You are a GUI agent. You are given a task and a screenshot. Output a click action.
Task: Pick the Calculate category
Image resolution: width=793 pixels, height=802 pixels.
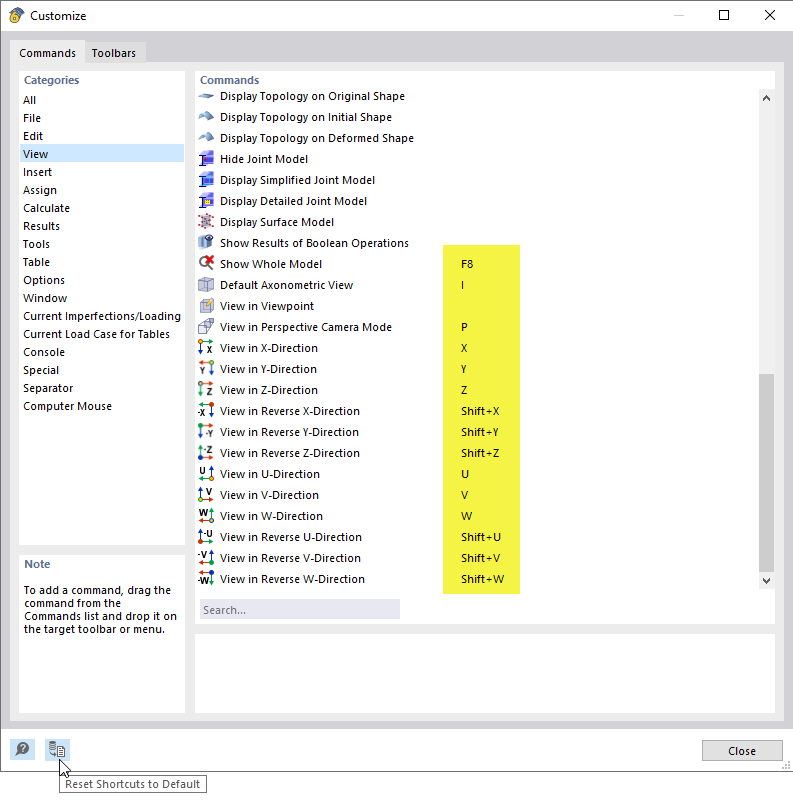pyautogui.click(x=102, y=208)
